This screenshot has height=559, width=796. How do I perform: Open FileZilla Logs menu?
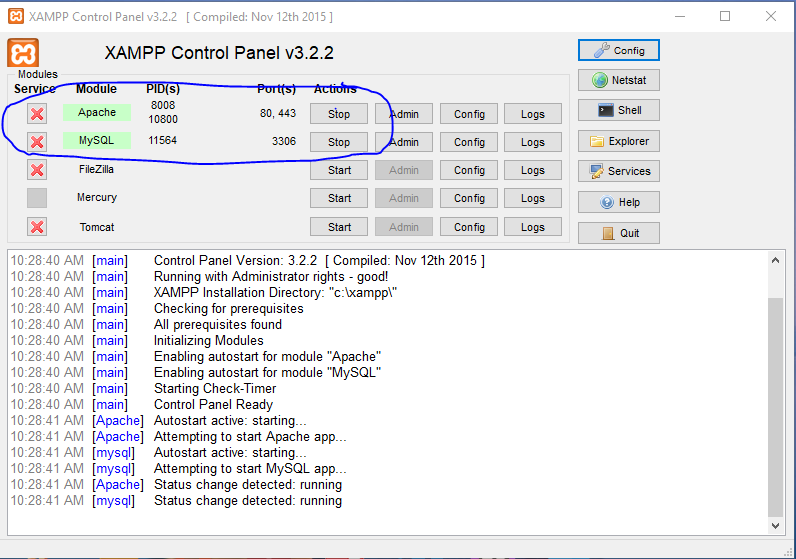click(x=533, y=170)
